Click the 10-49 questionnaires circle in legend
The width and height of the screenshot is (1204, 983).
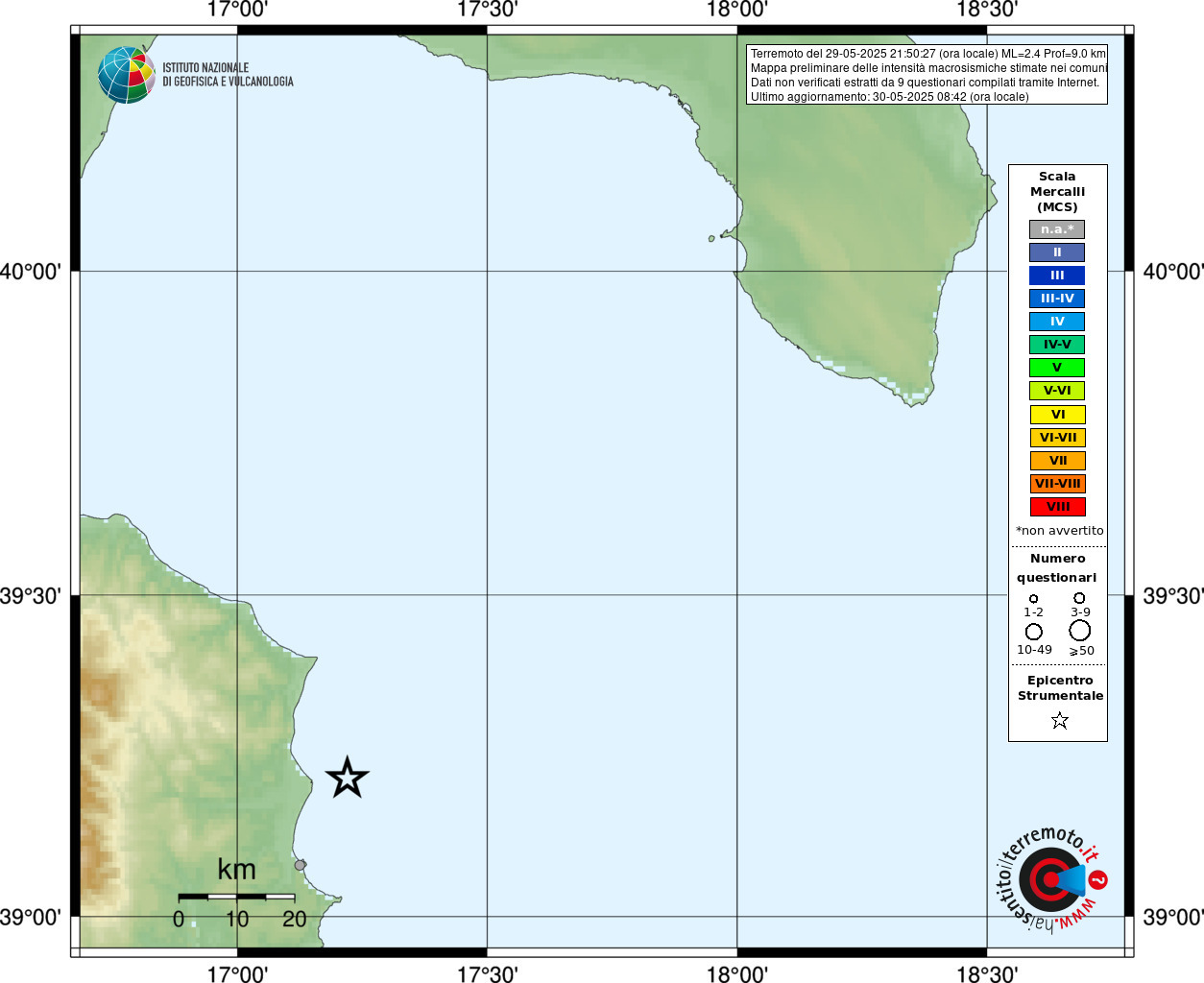point(1034,632)
